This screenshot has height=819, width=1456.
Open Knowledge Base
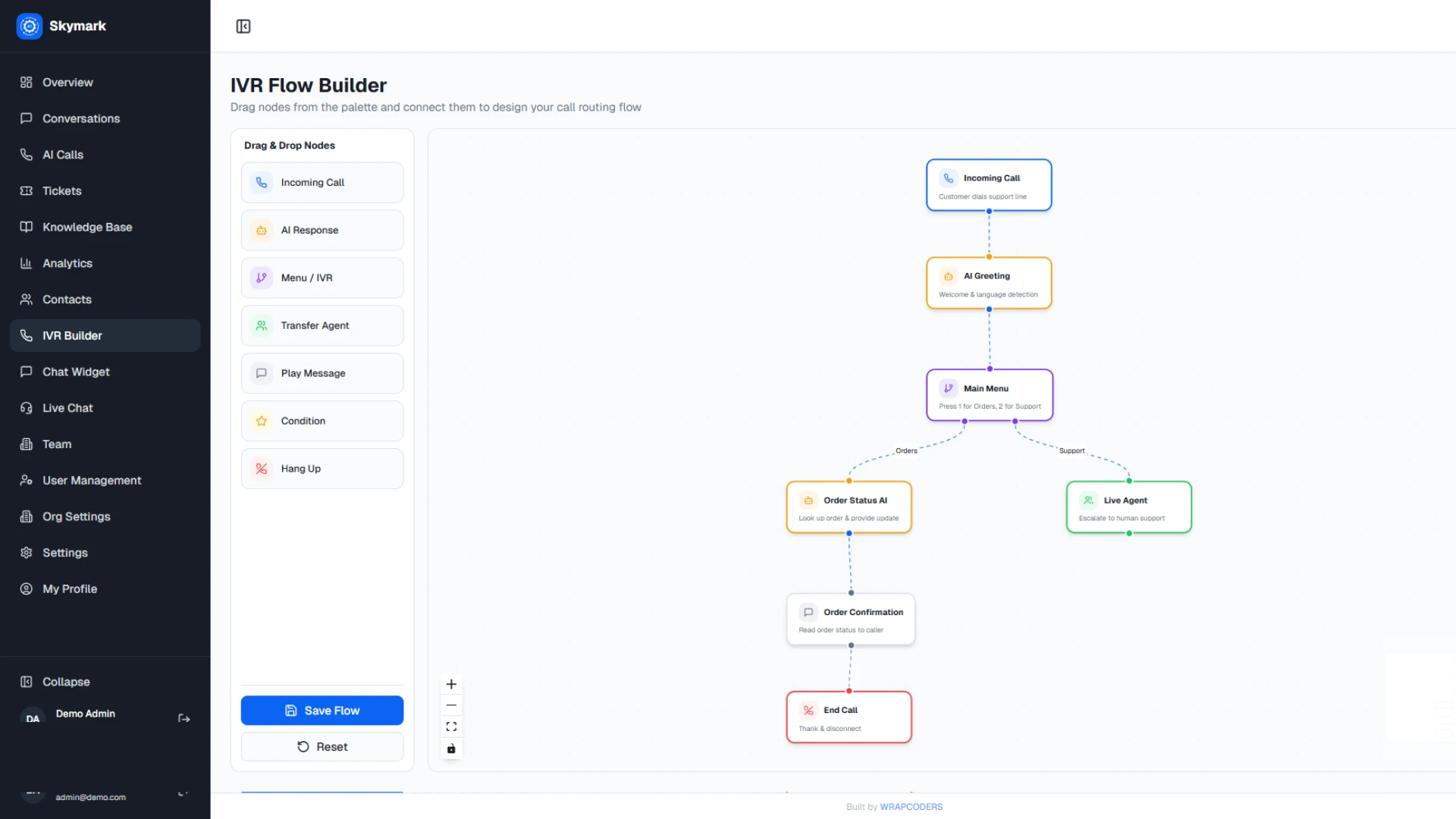tap(105, 227)
